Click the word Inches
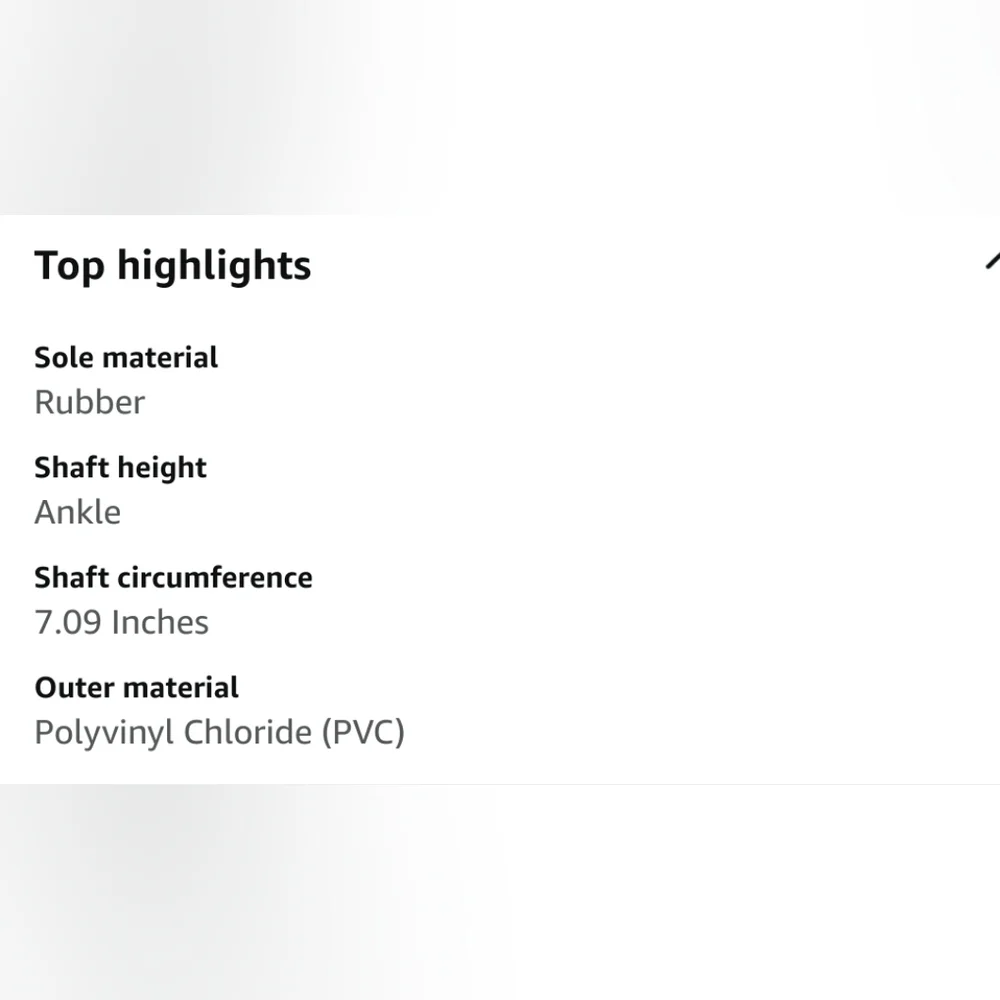This screenshot has width=1000, height=1000. coord(160,622)
